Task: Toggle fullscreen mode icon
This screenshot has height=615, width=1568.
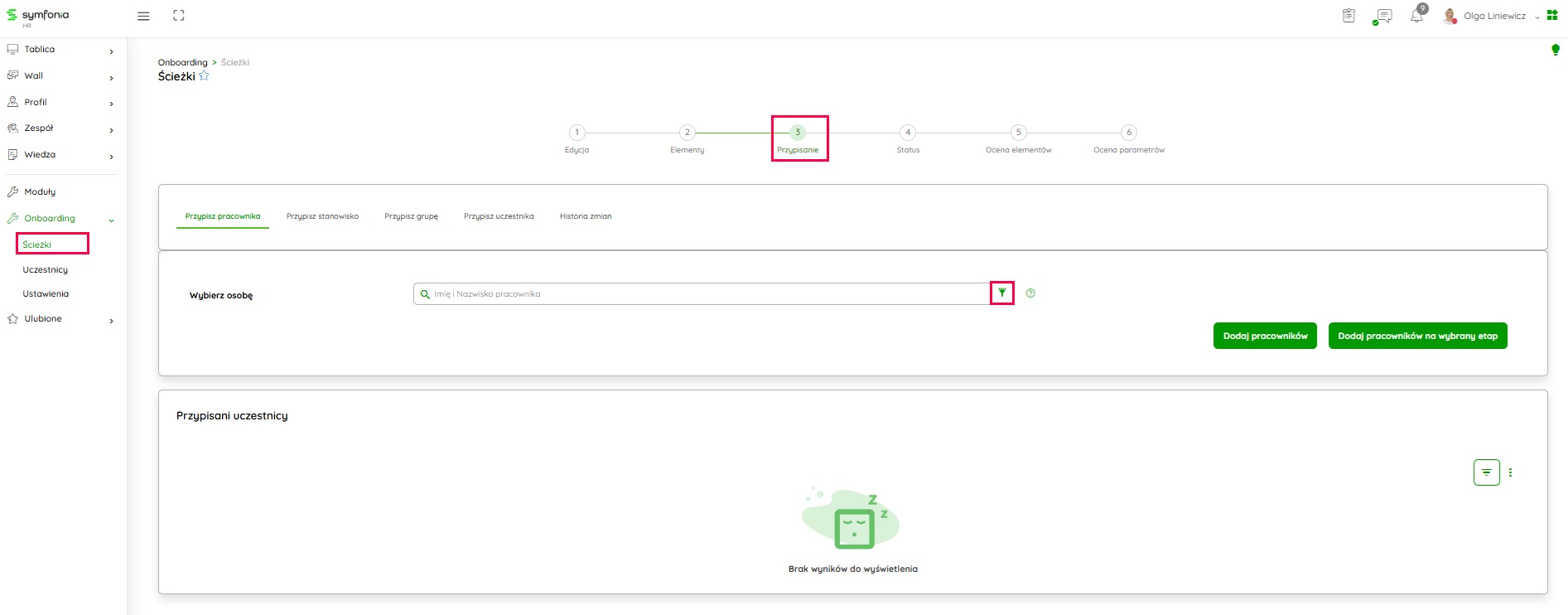Action: click(x=179, y=16)
